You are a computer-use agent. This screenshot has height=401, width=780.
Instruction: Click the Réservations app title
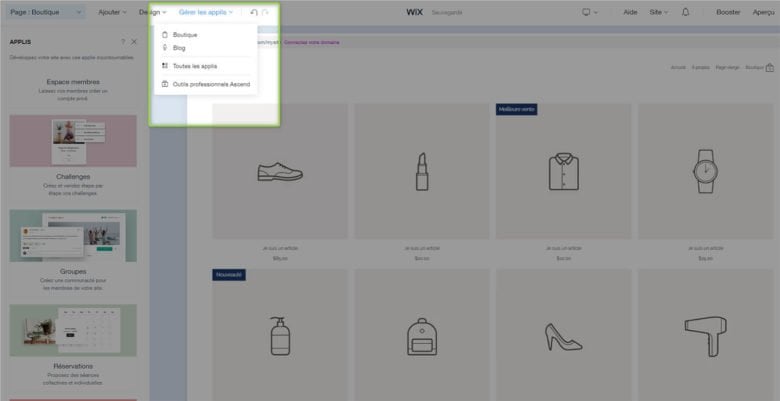point(73,366)
